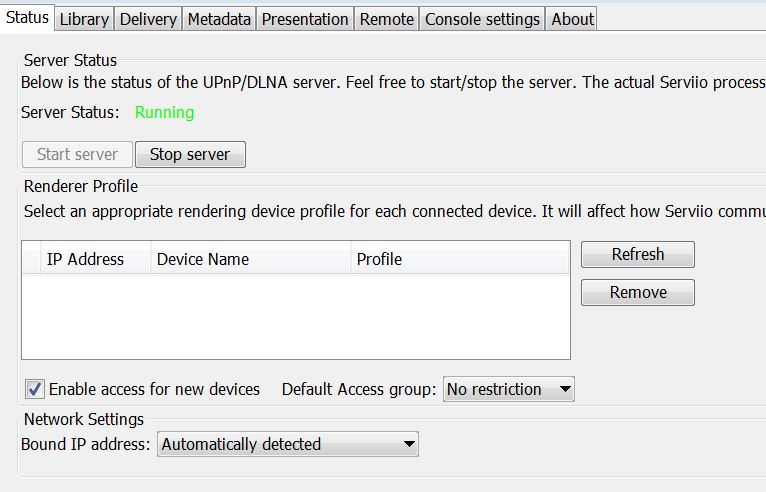This screenshot has width=766, height=492.
Task: Click the blank first column header
Action: [x=31, y=259]
